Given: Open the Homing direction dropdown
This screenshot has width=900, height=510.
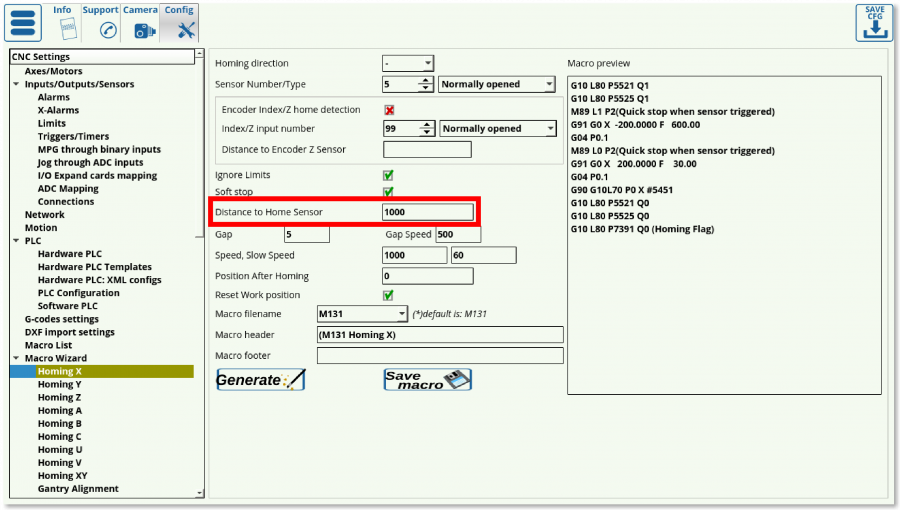Looking at the screenshot, I should 408,63.
